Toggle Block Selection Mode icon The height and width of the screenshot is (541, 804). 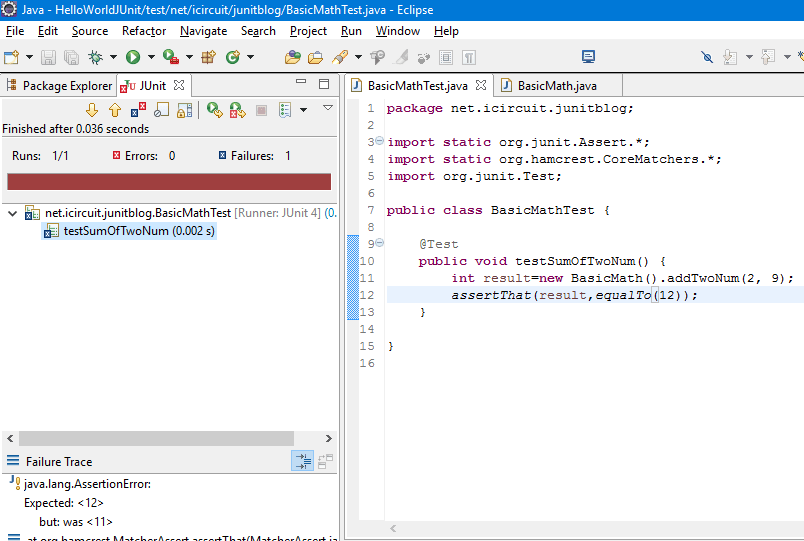click(x=446, y=57)
